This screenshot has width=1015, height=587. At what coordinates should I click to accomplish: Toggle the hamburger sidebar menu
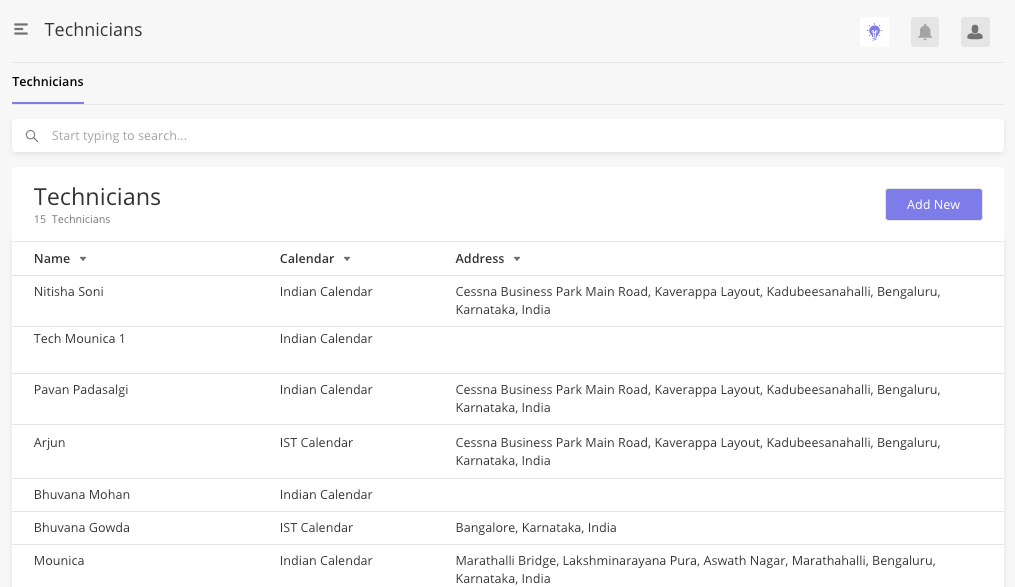click(21, 29)
